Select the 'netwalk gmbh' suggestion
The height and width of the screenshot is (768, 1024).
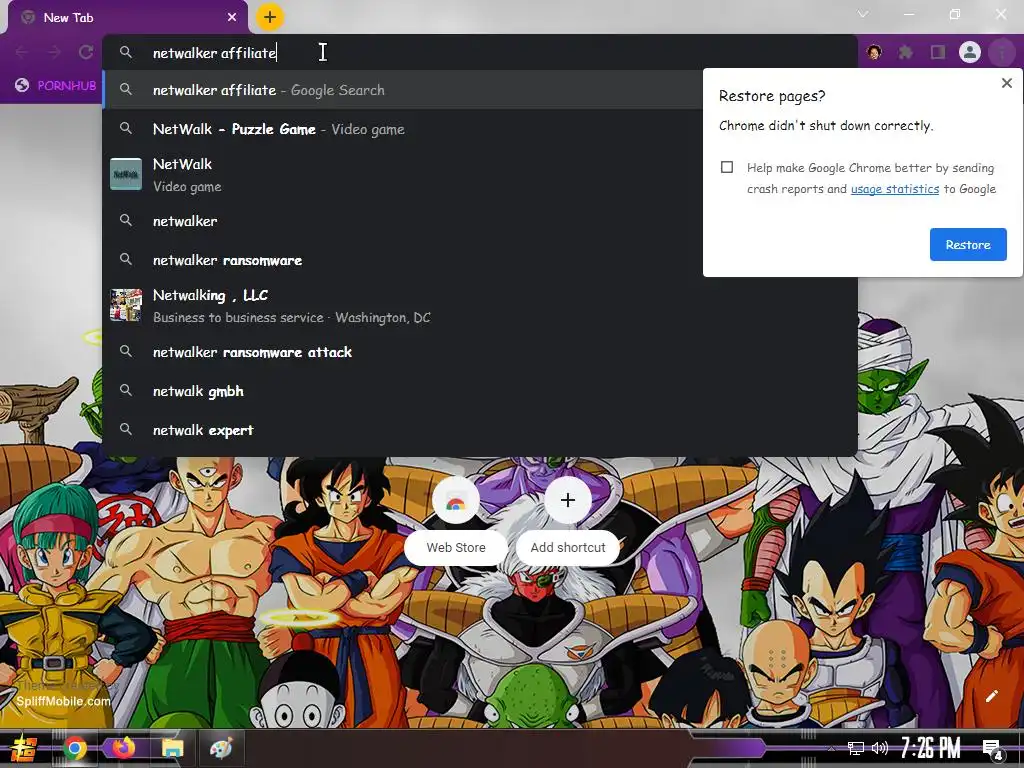tap(479, 391)
